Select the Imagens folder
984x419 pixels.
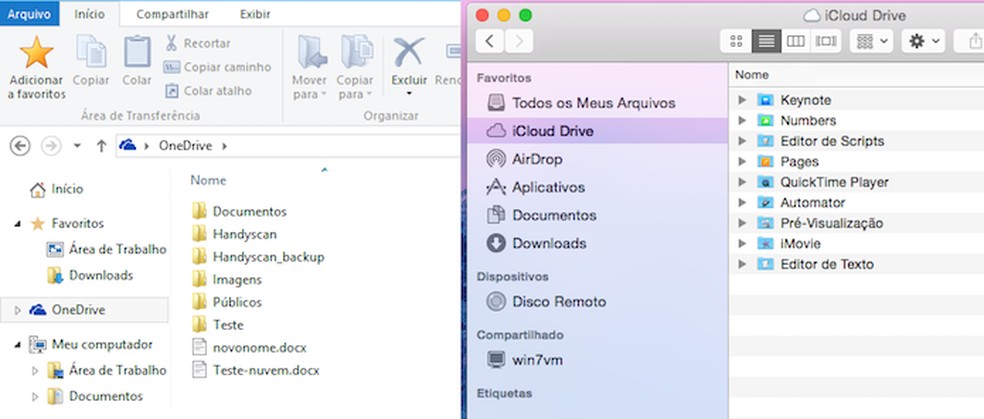[x=227, y=280]
